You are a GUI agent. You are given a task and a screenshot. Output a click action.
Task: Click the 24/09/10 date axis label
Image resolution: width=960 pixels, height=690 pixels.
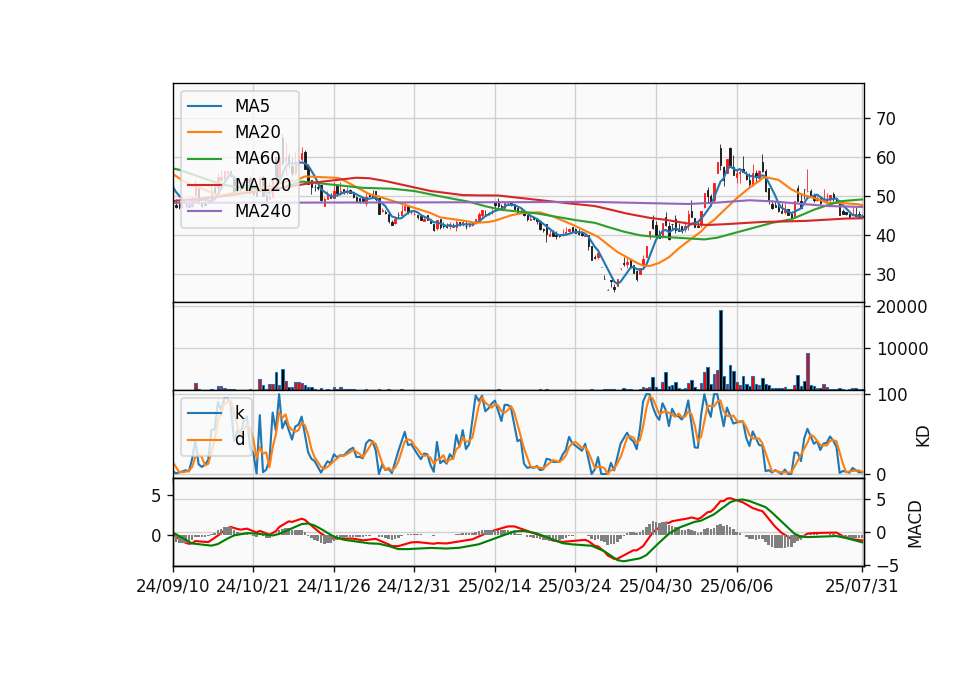click(x=173, y=586)
